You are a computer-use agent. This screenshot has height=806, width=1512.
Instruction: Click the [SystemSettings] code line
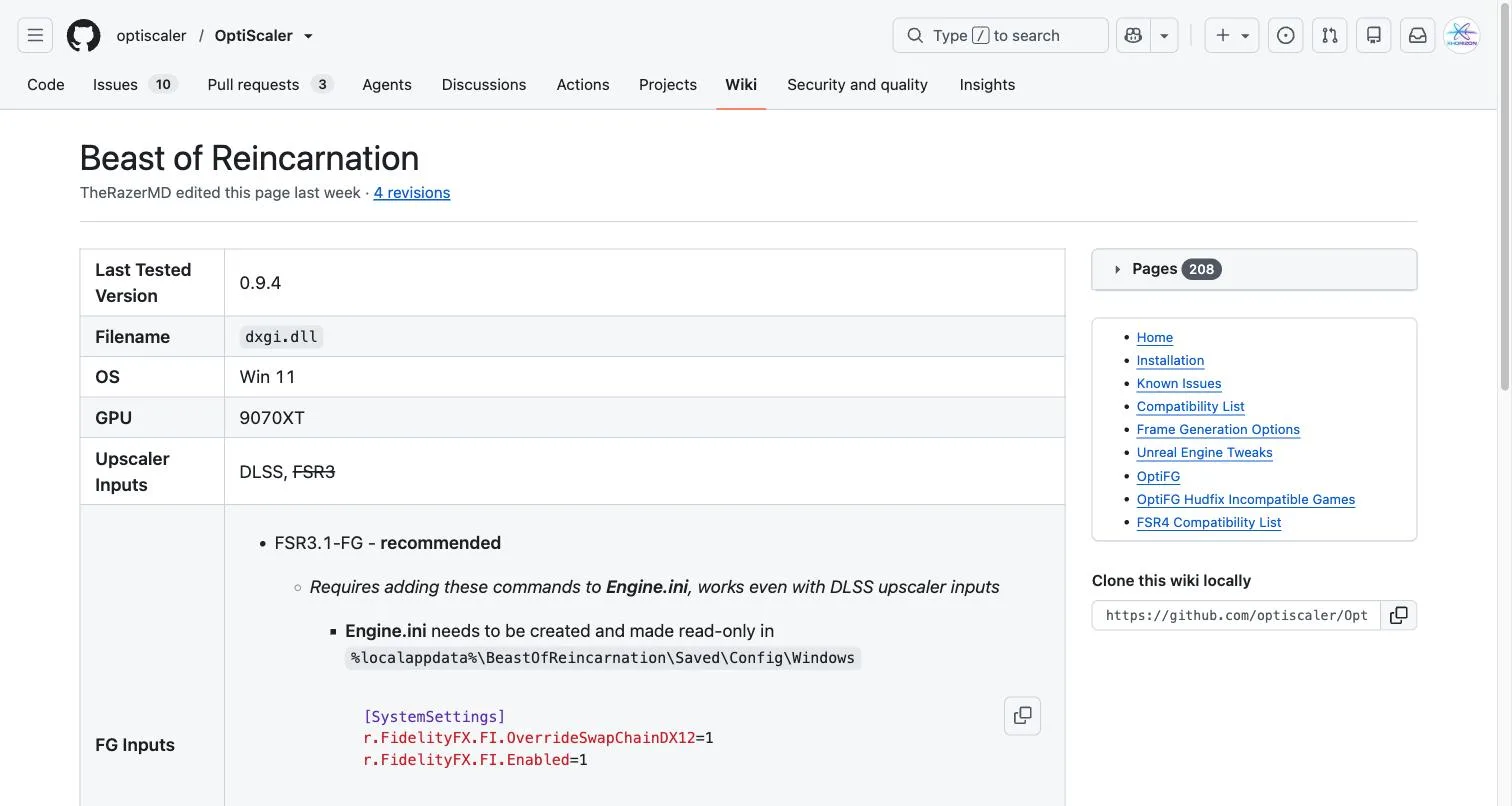435,717
